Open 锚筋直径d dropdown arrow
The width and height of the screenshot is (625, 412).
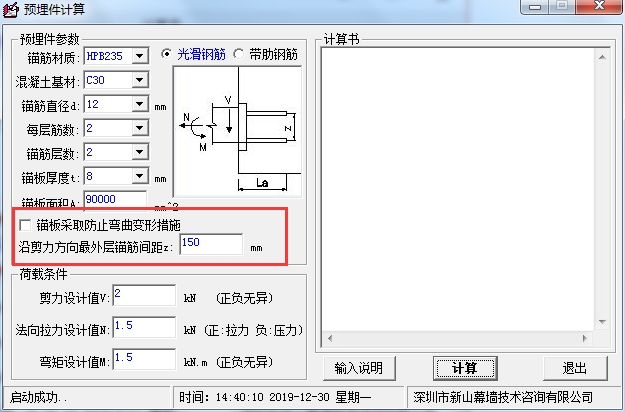(x=140, y=104)
